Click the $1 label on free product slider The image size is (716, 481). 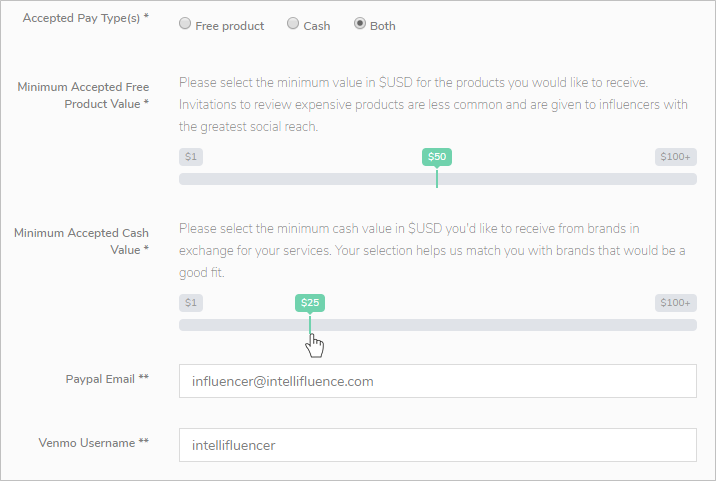click(190, 157)
